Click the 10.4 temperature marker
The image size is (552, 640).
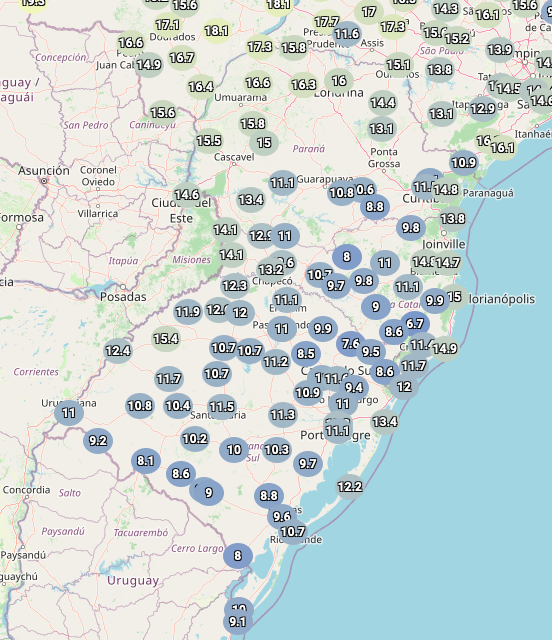pos(178,406)
